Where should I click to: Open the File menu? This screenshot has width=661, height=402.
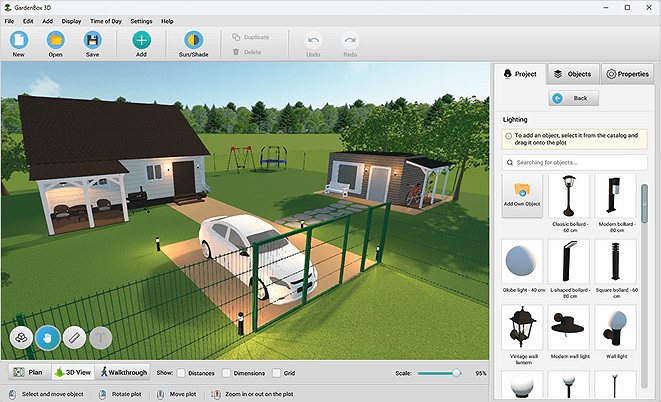[x=9, y=21]
